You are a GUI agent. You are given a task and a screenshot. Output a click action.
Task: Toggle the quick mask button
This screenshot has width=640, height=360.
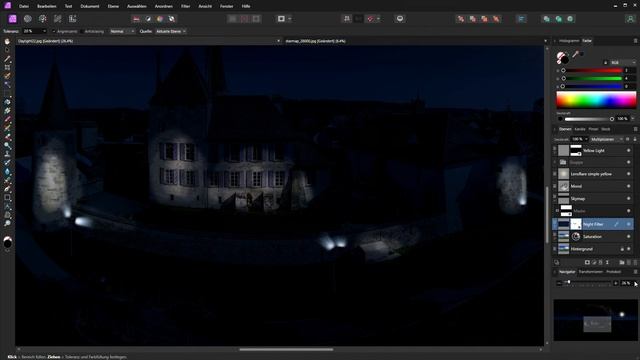click(x=281, y=19)
